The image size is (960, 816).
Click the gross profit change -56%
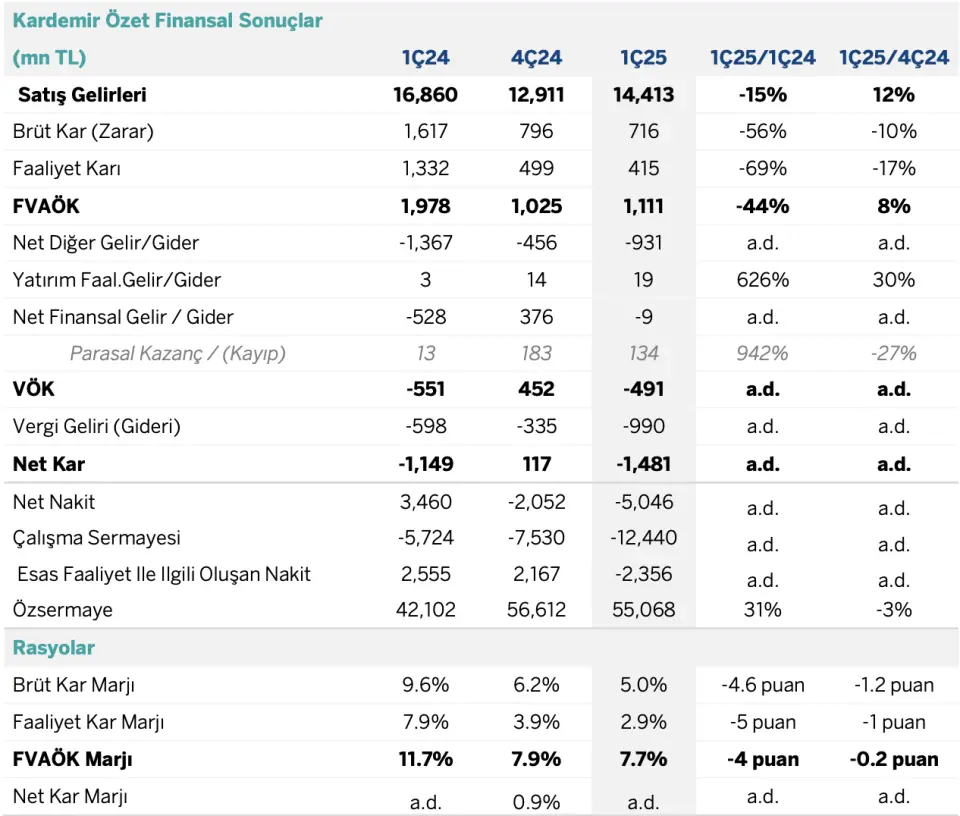(x=763, y=132)
